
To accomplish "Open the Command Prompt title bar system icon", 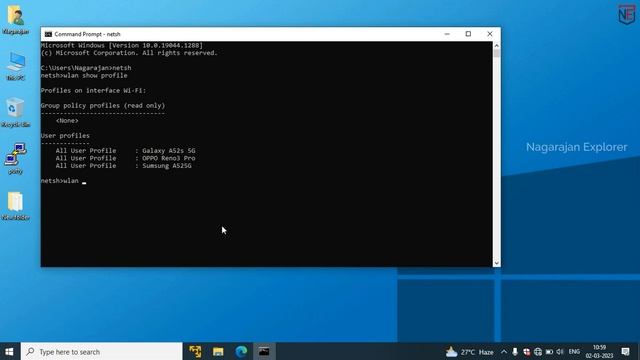I will pyautogui.click(x=48, y=34).
